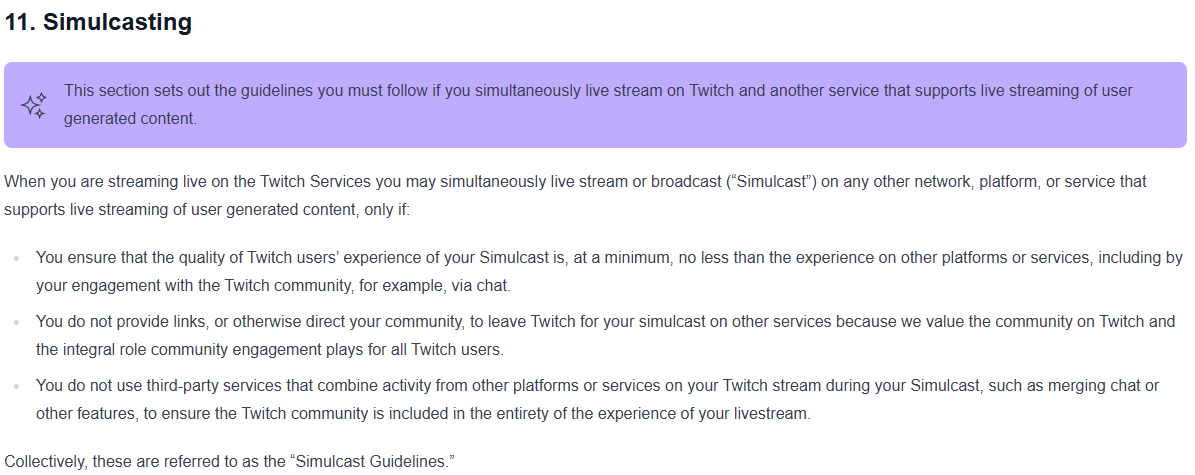The width and height of the screenshot is (1195, 475).
Task: Click the words "generated content." in the purple box
Action: point(131,118)
